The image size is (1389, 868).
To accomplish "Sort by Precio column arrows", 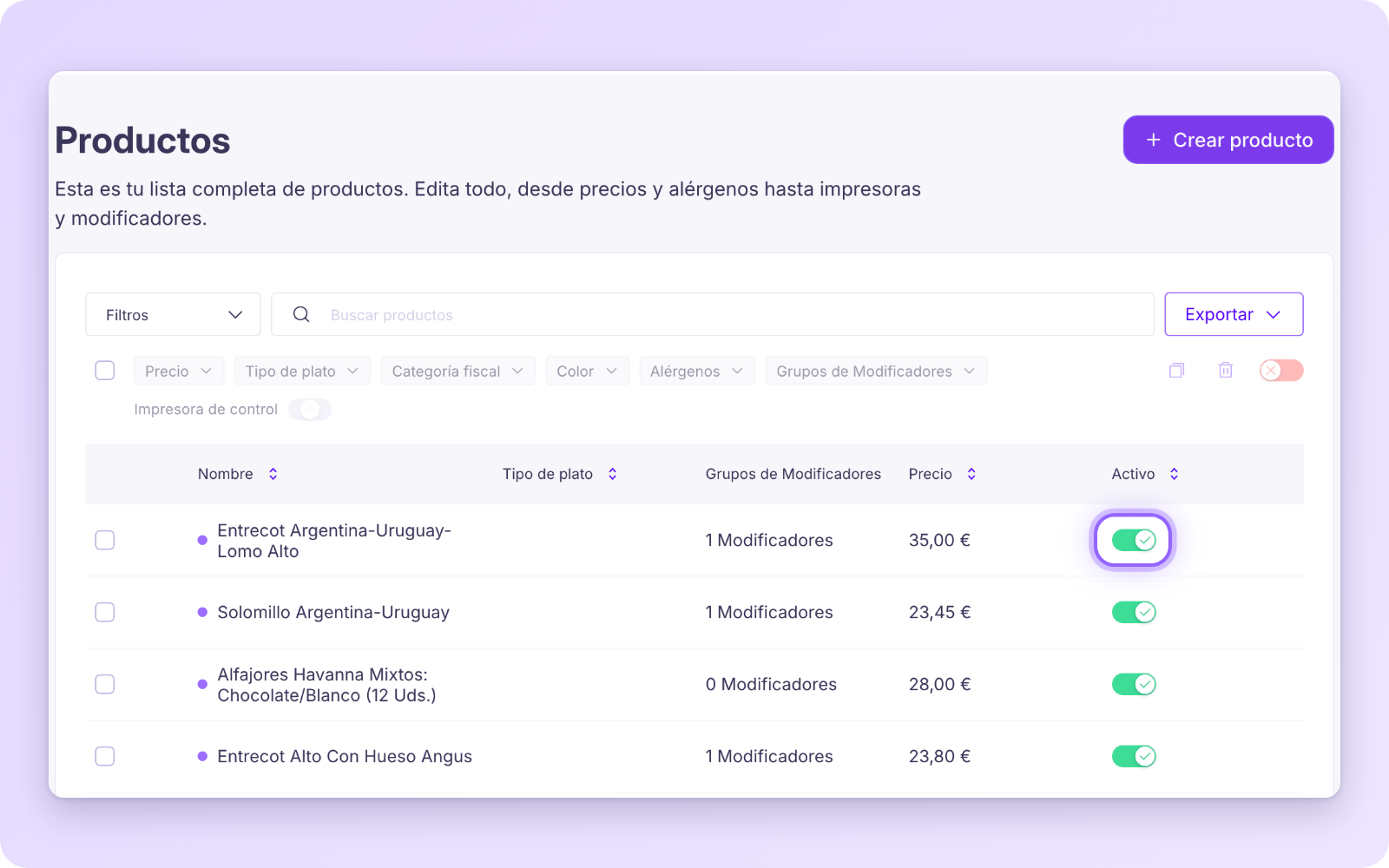I will 971,474.
